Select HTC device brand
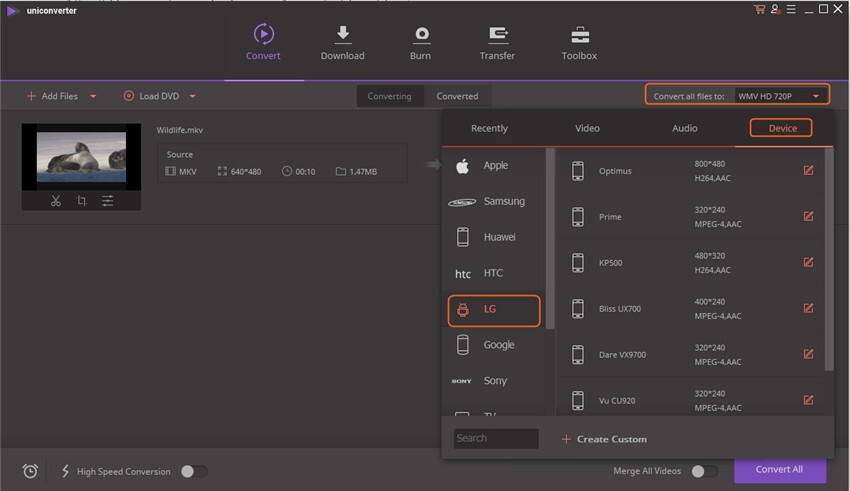This screenshot has height=491, width=850. click(x=494, y=273)
